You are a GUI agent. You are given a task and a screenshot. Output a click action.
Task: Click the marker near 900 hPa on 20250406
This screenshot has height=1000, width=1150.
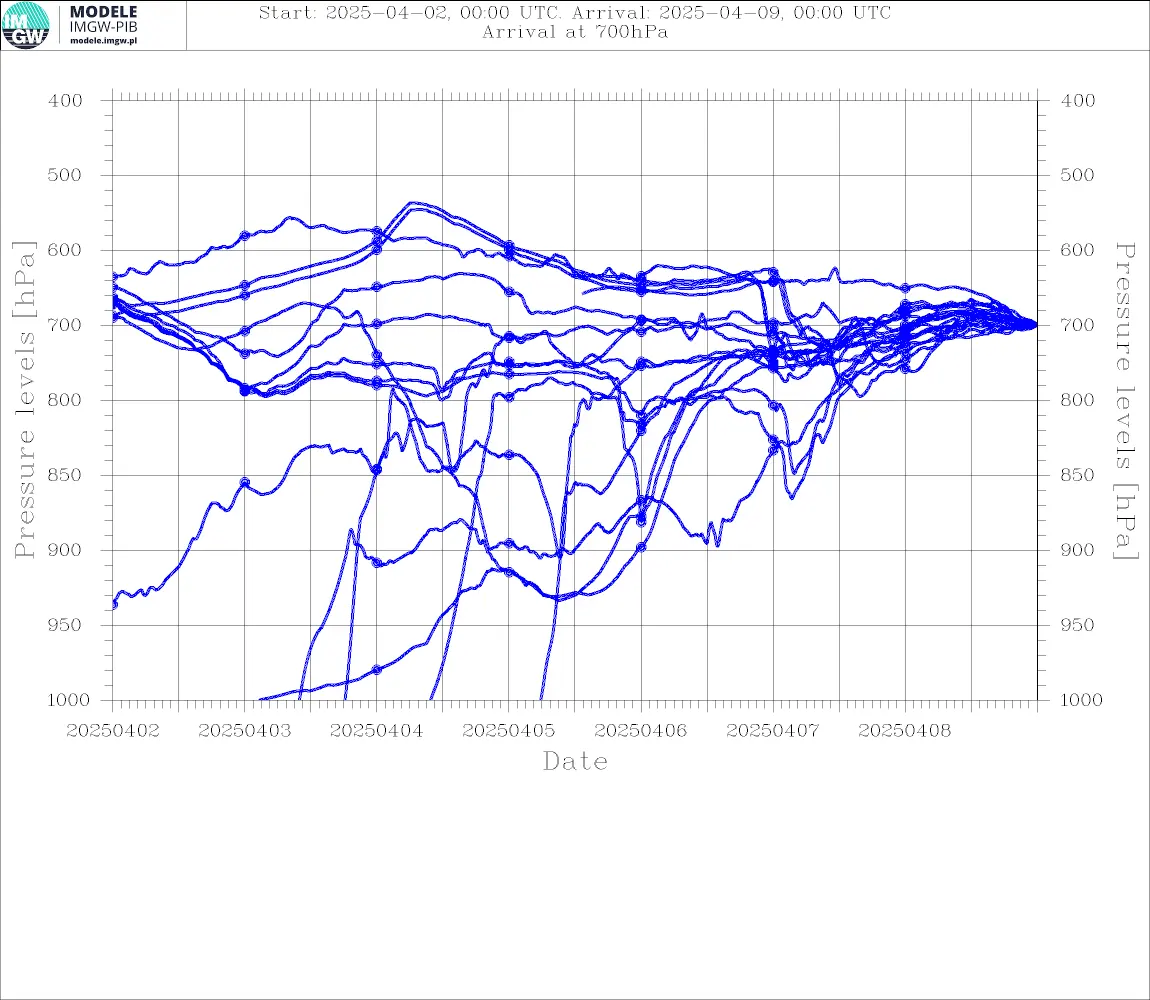coord(641,547)
